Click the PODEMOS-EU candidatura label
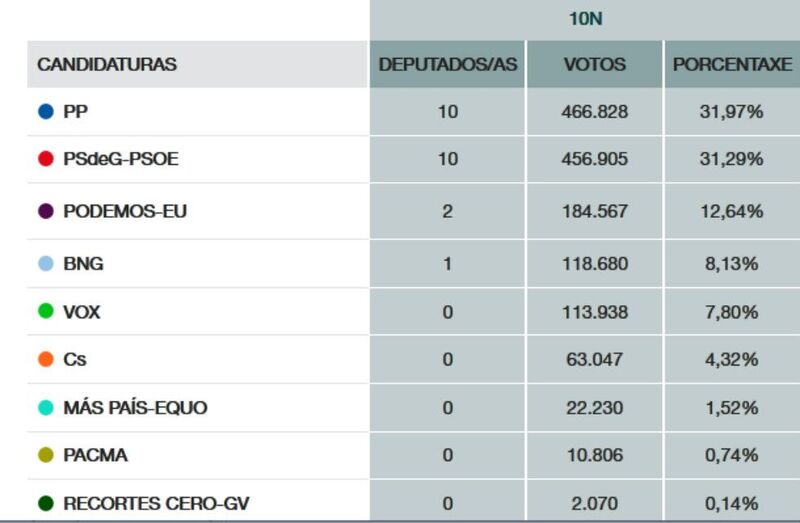The height and width of the screenshot is (523, 800). coord(125,212)
